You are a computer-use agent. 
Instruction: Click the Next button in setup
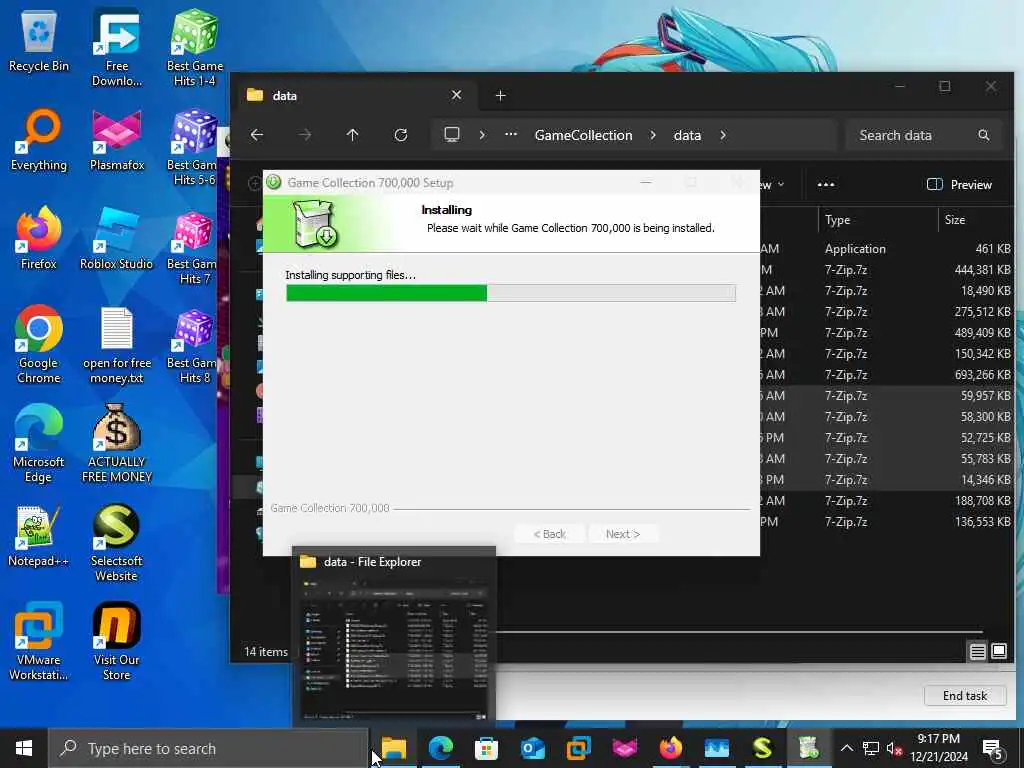pyautogui.click(x=623, y=534)
